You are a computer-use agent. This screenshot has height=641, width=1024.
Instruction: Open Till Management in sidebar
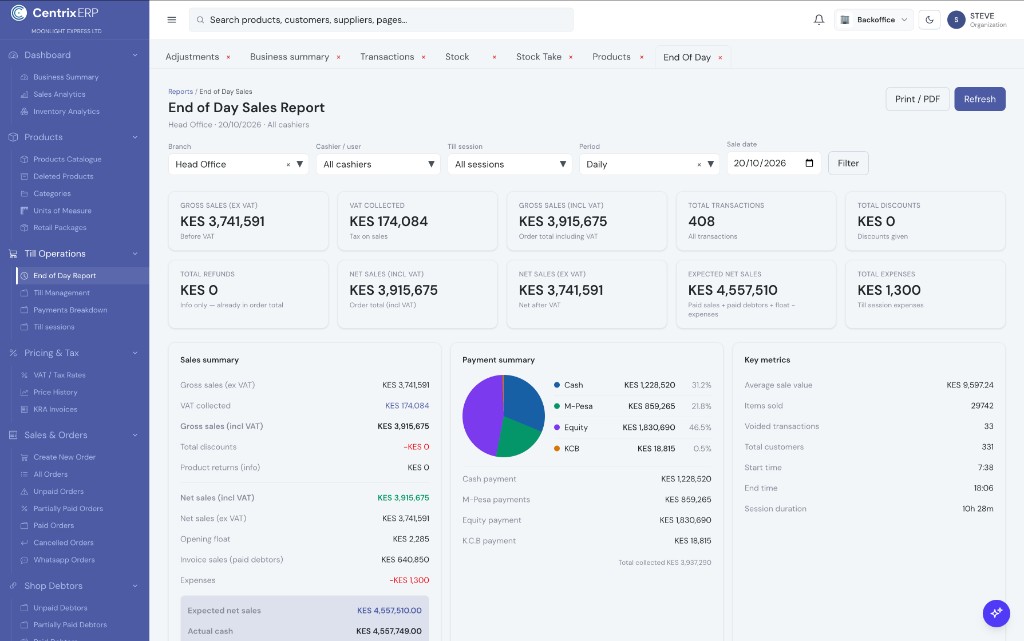click(x=61, y=293)
